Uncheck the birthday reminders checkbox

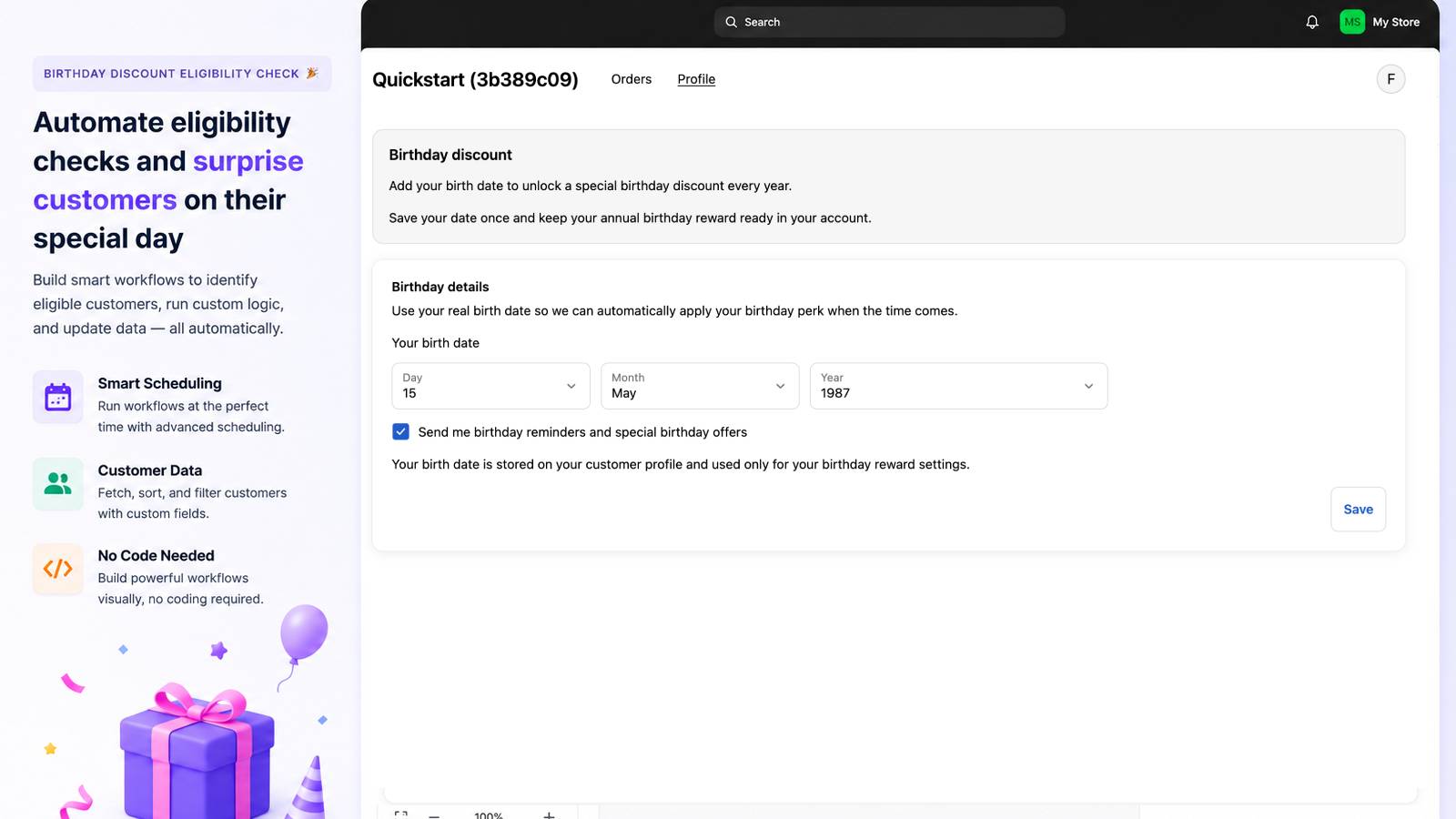(400, 431)
